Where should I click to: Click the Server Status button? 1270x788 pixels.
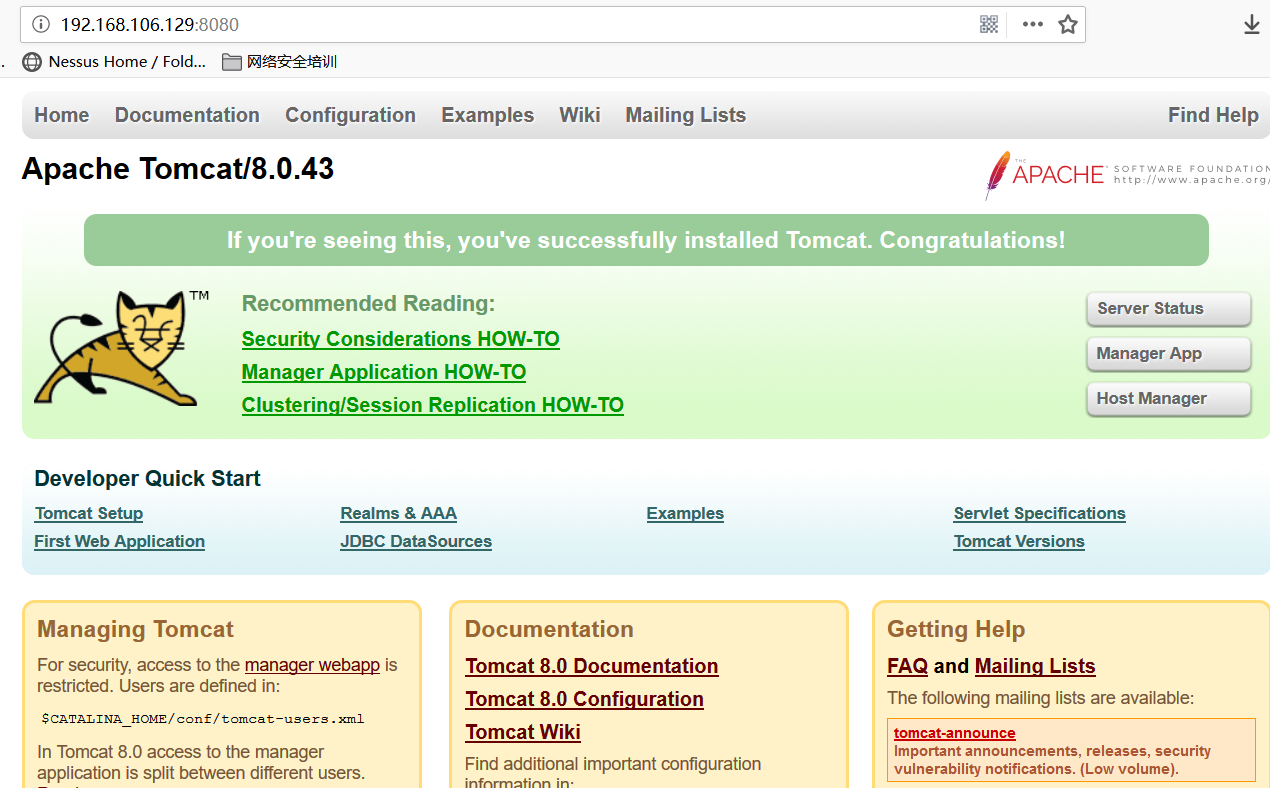1168,309
